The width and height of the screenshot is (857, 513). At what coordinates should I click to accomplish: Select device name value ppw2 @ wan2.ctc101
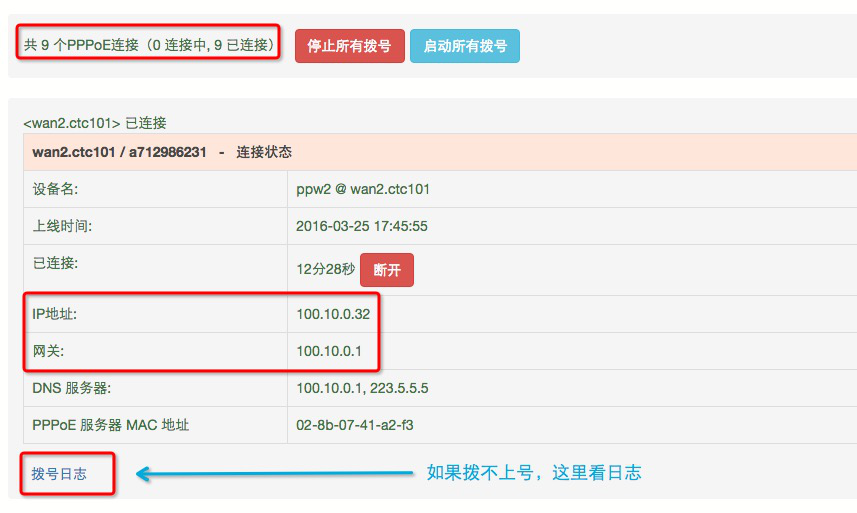click(x=363, y=189)
